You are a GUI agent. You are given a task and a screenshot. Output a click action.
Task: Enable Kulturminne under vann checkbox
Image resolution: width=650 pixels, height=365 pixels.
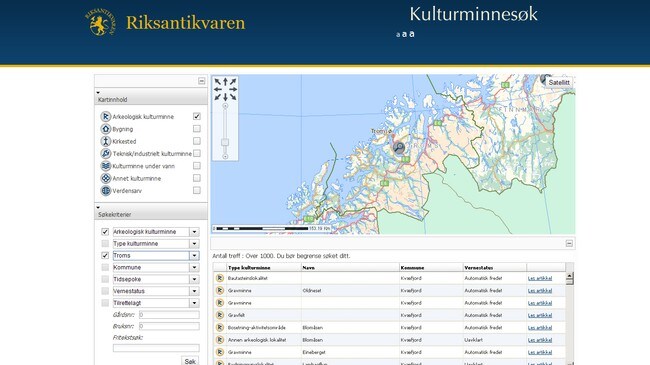pos(197,165)
